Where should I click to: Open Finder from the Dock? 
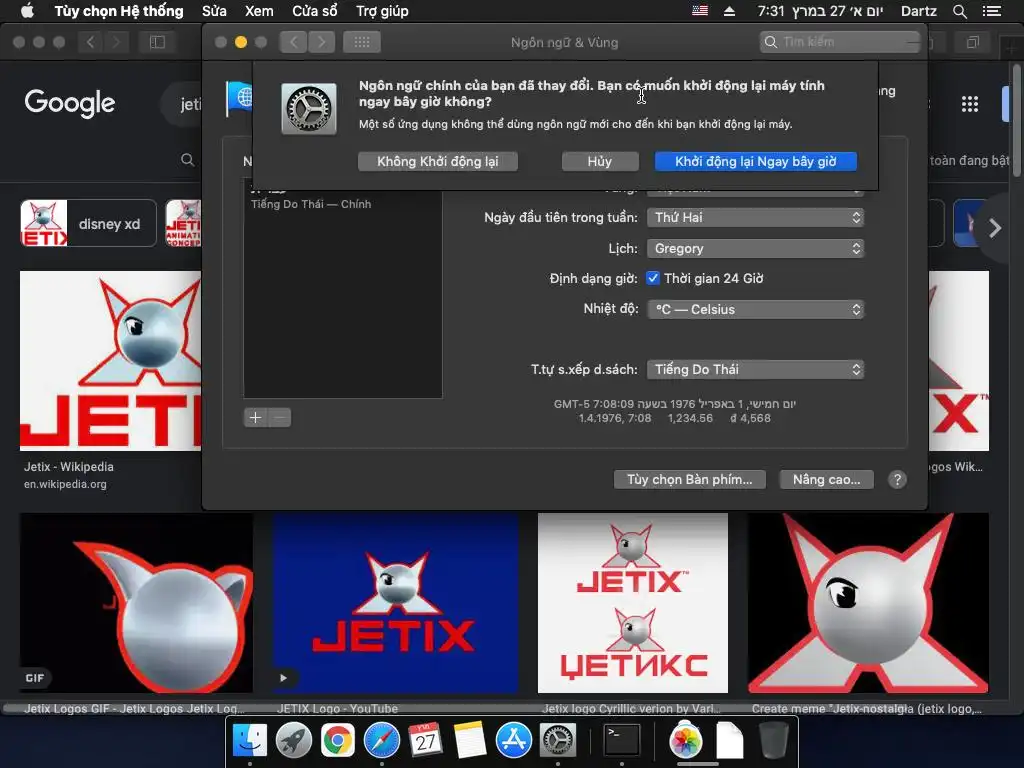pos(250,741)
